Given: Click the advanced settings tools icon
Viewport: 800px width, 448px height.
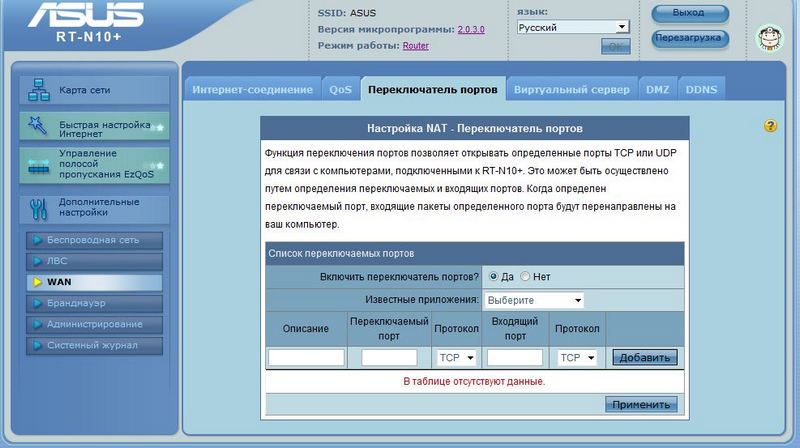Looking at the screenshot, I should pos(39,209).
